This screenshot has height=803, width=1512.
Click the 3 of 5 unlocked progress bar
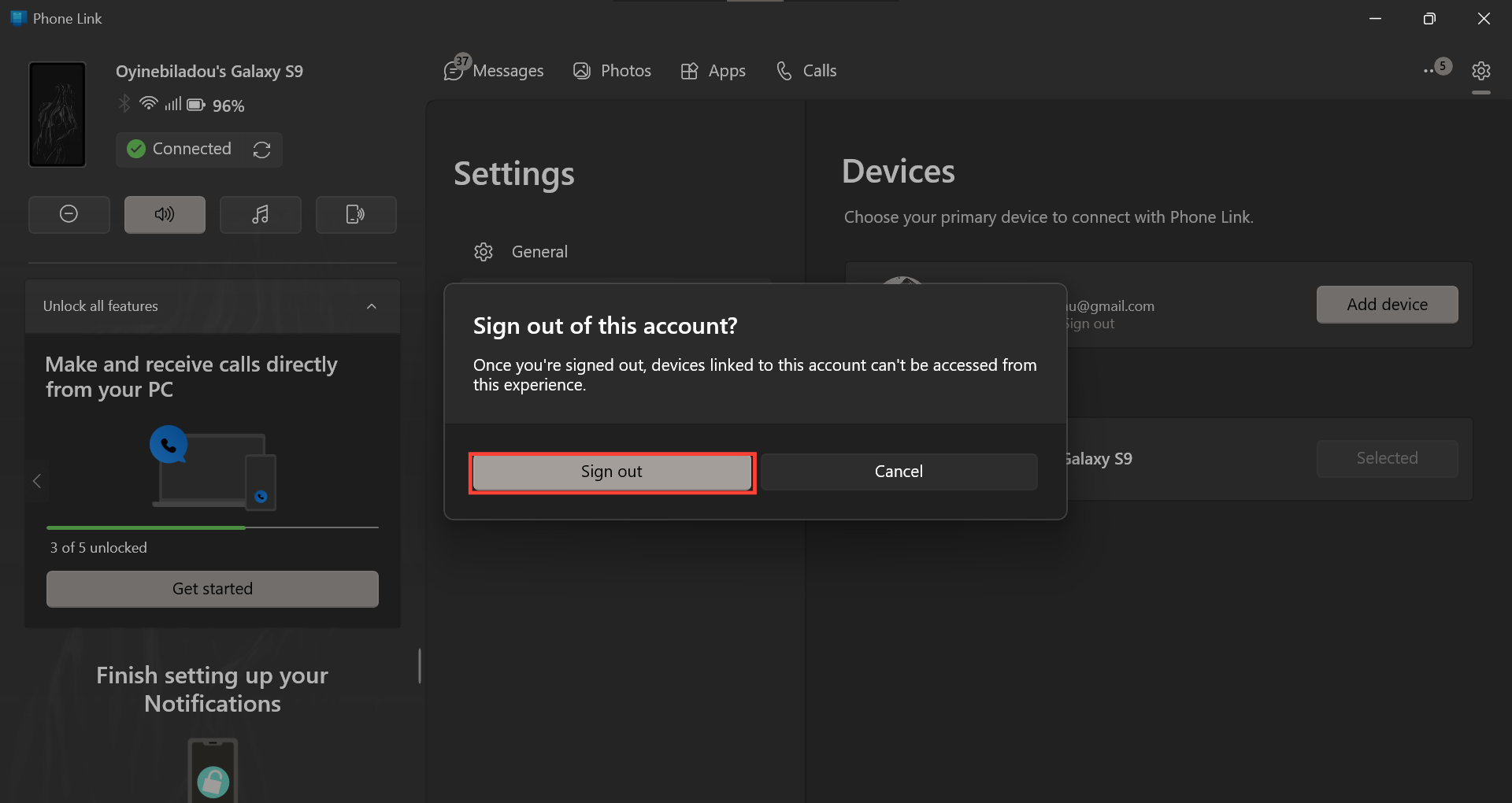tap(211, 527)
